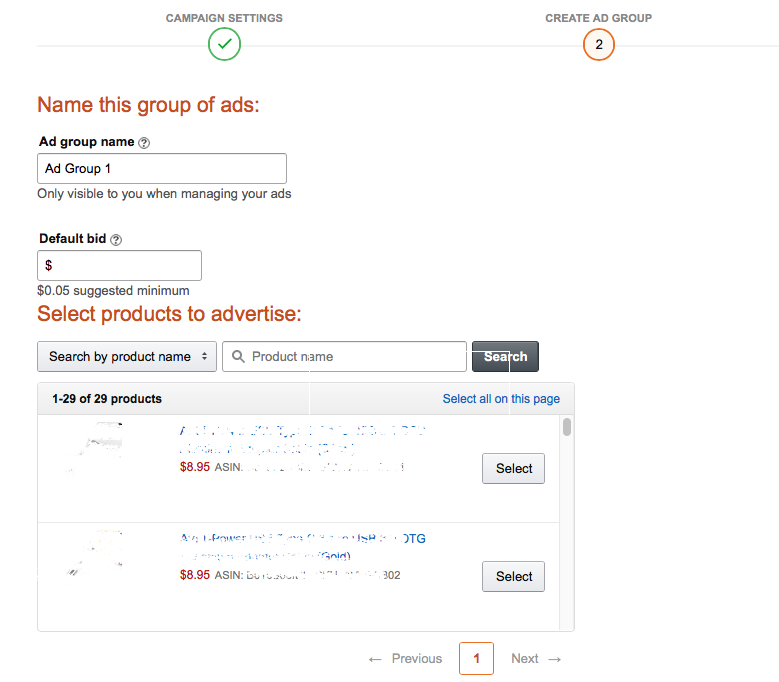Click the green Campaign Settings checkmark step

coord(224,44)
